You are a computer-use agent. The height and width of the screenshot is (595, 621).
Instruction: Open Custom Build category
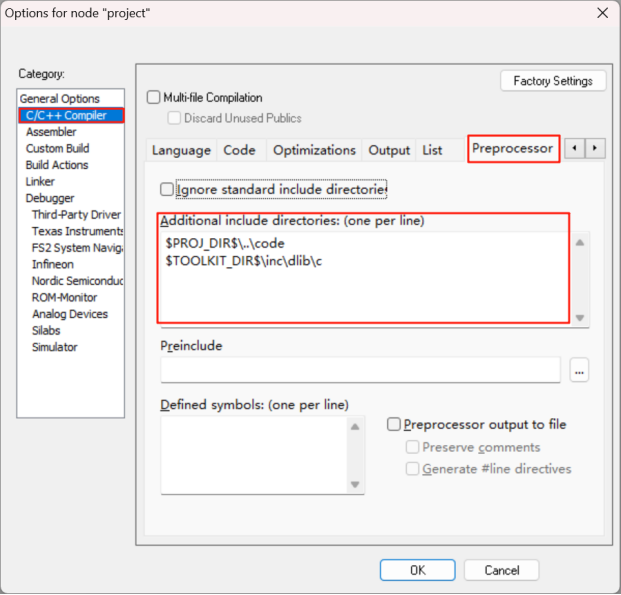click(57, 148)
